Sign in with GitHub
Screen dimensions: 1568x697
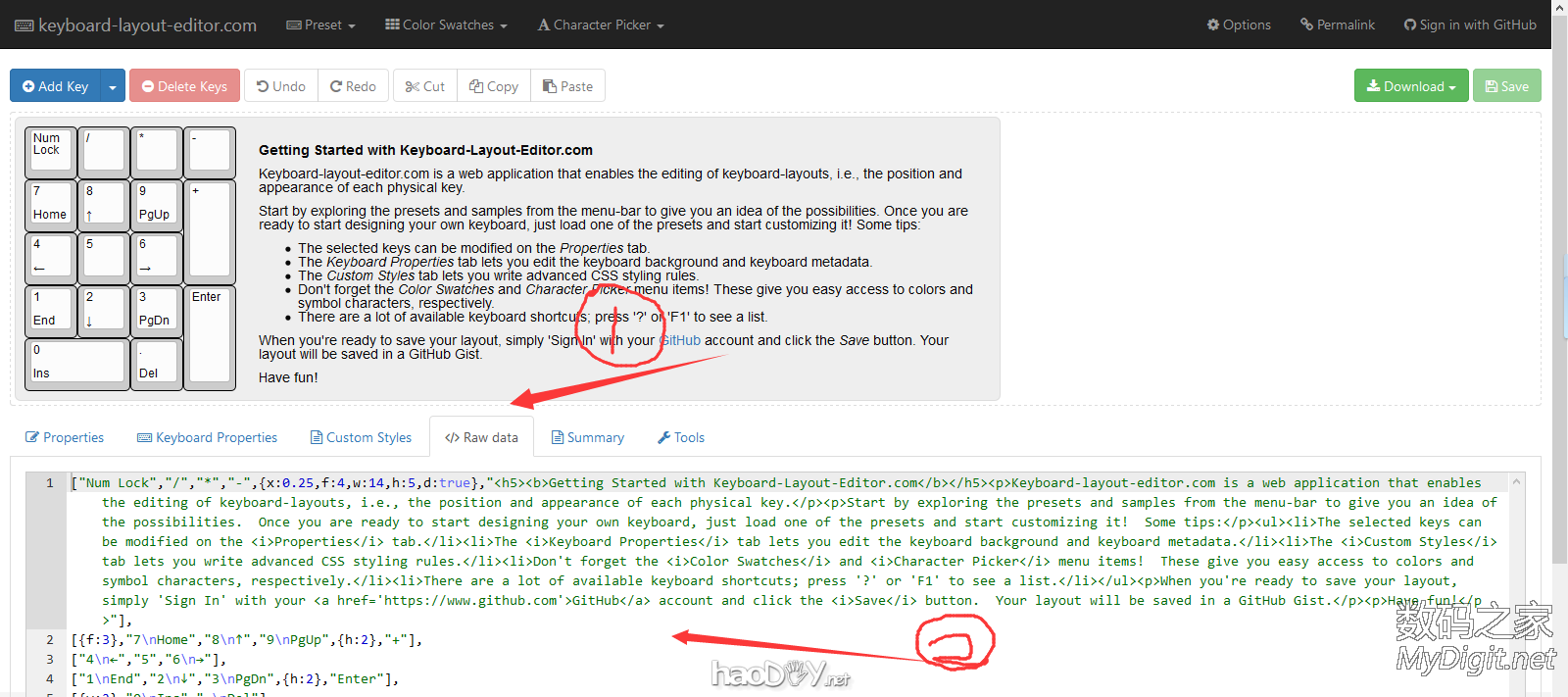(1470, 25)
